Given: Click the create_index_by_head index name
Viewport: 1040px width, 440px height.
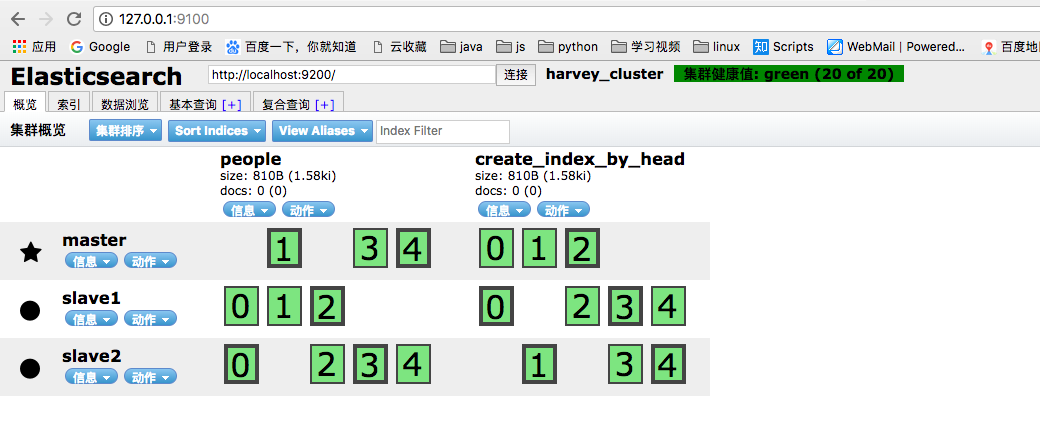Looking at the screenshot, I should point(580,159).
